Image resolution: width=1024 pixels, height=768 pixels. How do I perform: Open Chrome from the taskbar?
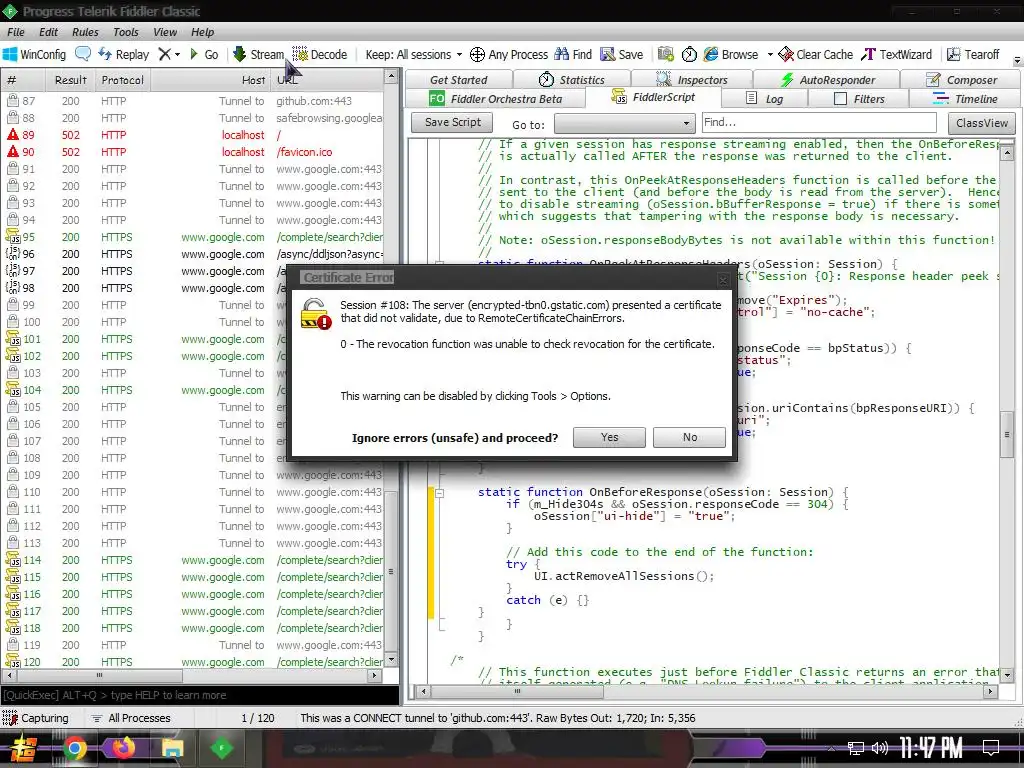pos(74,748)
